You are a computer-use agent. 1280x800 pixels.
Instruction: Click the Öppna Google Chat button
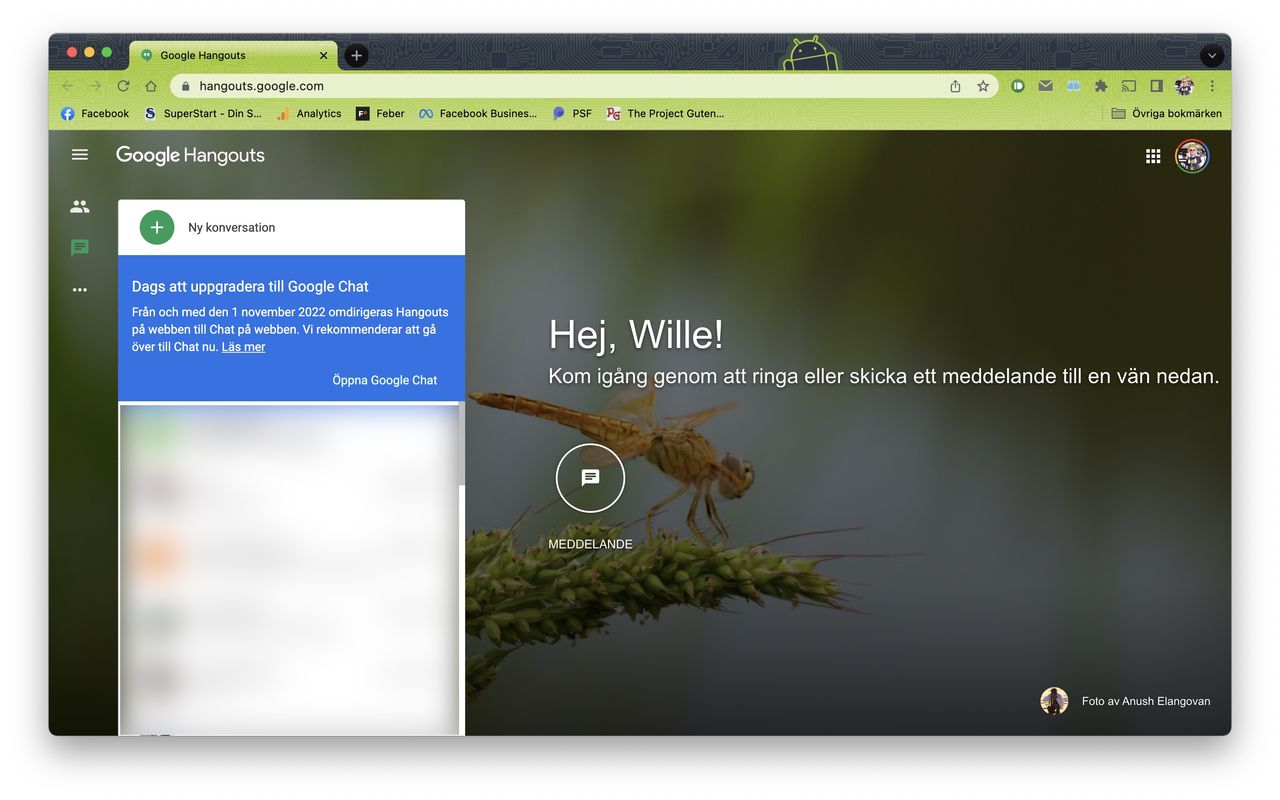(385, 379)
